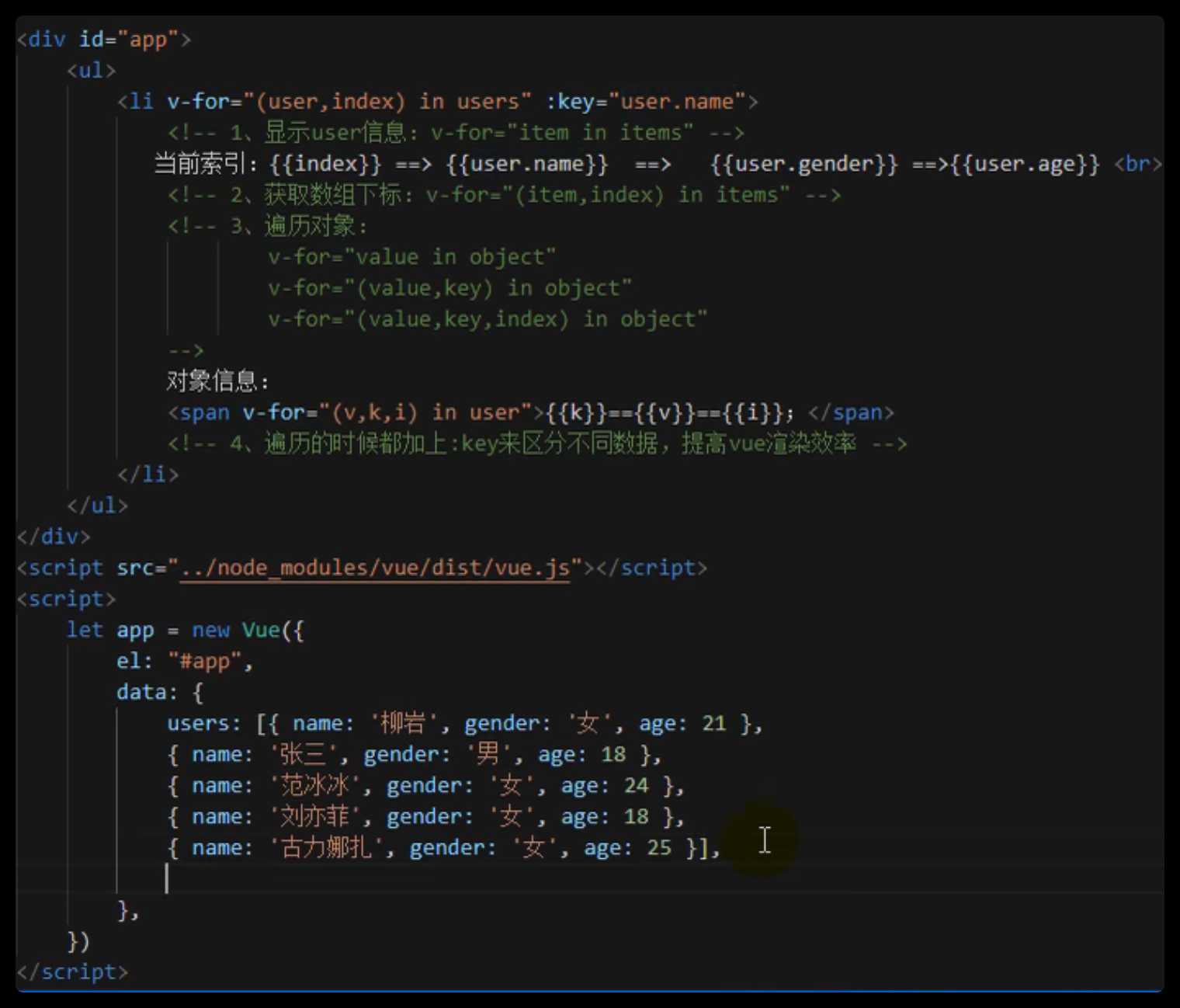Click the :key="user.name" attribute

pyautogui.click(x=646, y=101)
